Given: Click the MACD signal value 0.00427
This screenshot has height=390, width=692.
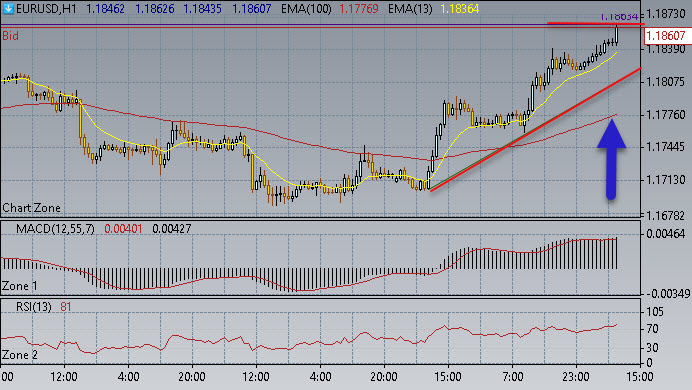Looking at the screenshot, I should coord(172,229).
